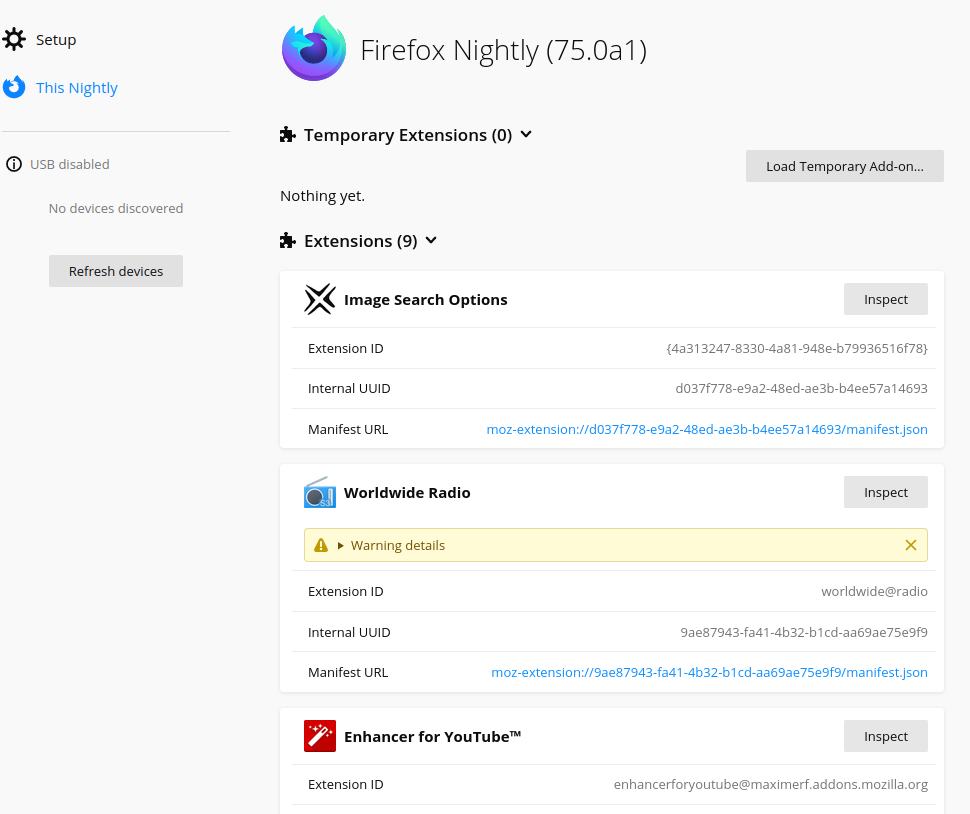Click the Firefox Nightly (75.0a1) title
Image resolution: width=970 pixels, height=814 pixels.
pyautogui.click(x=504, y=50)
